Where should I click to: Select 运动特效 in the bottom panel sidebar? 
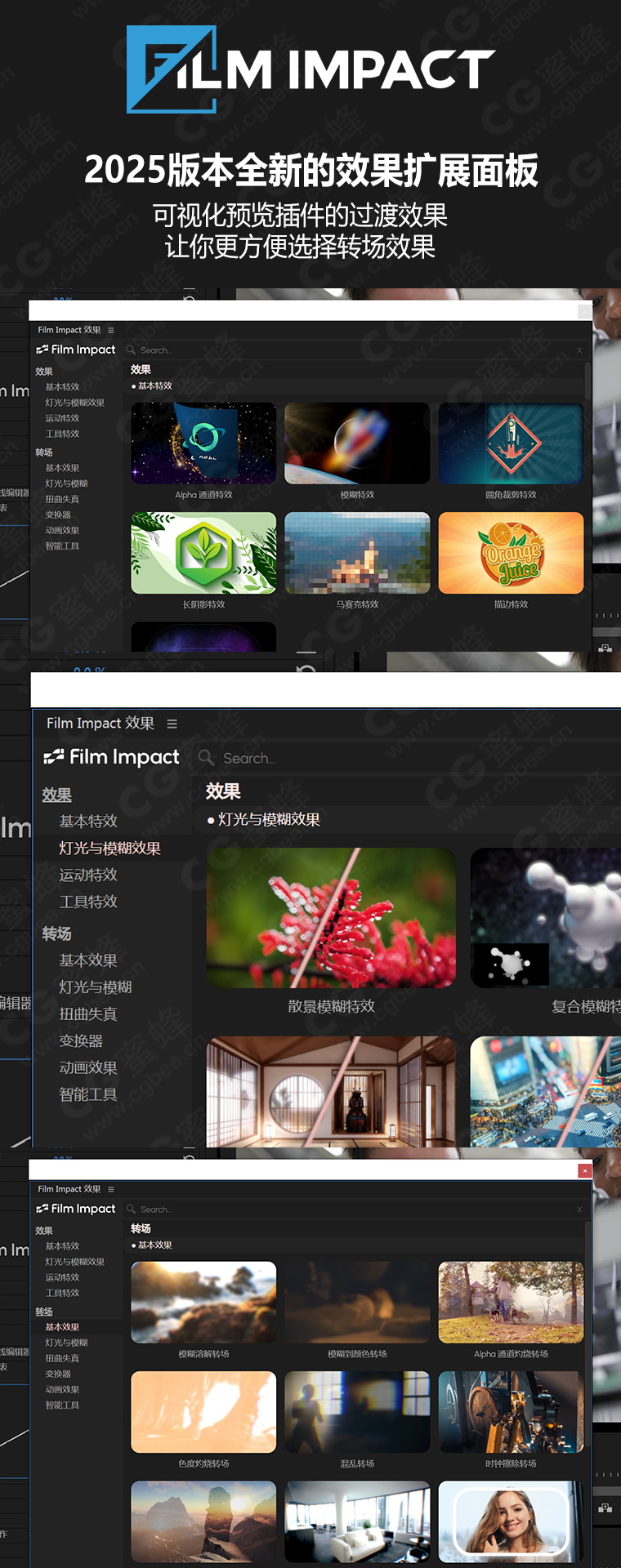click(62, 1277)
